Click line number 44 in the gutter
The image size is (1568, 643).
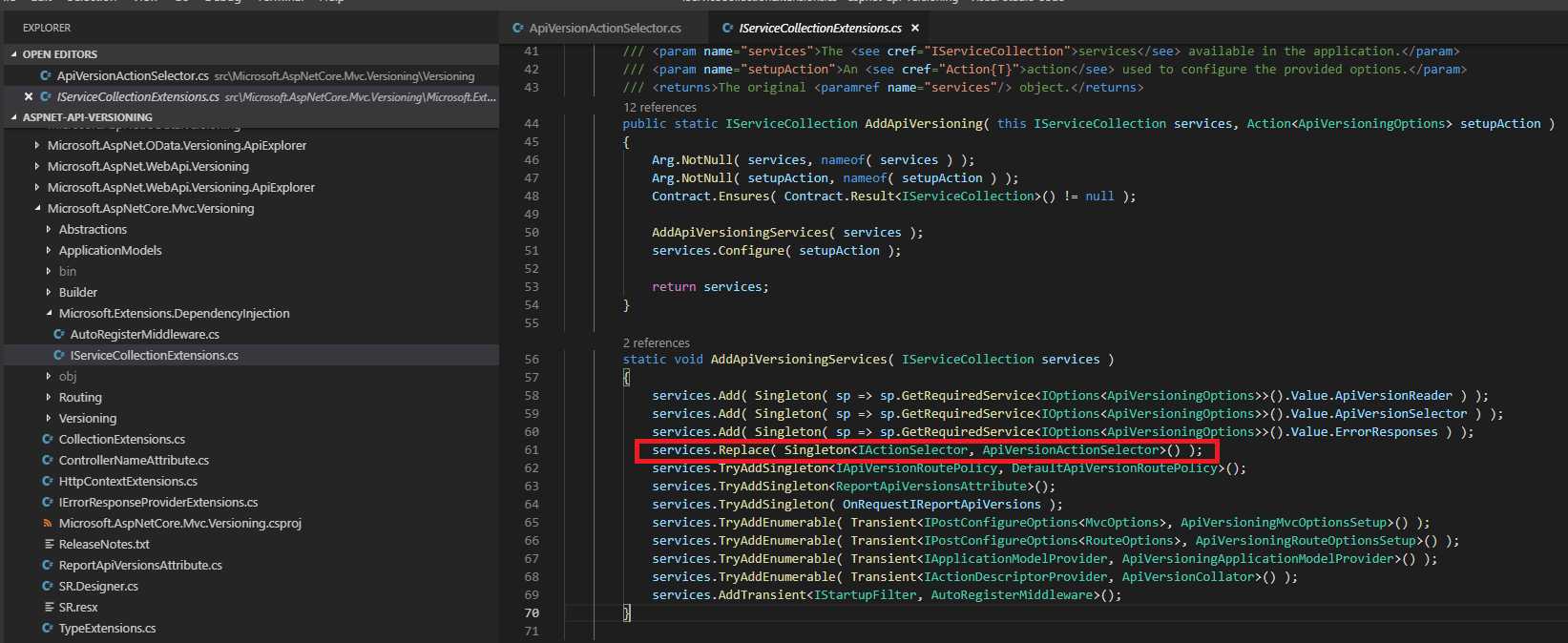(532, 124)
